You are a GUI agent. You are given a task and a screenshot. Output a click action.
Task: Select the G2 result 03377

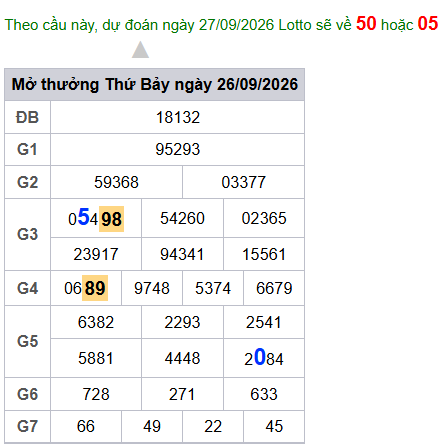244,182
